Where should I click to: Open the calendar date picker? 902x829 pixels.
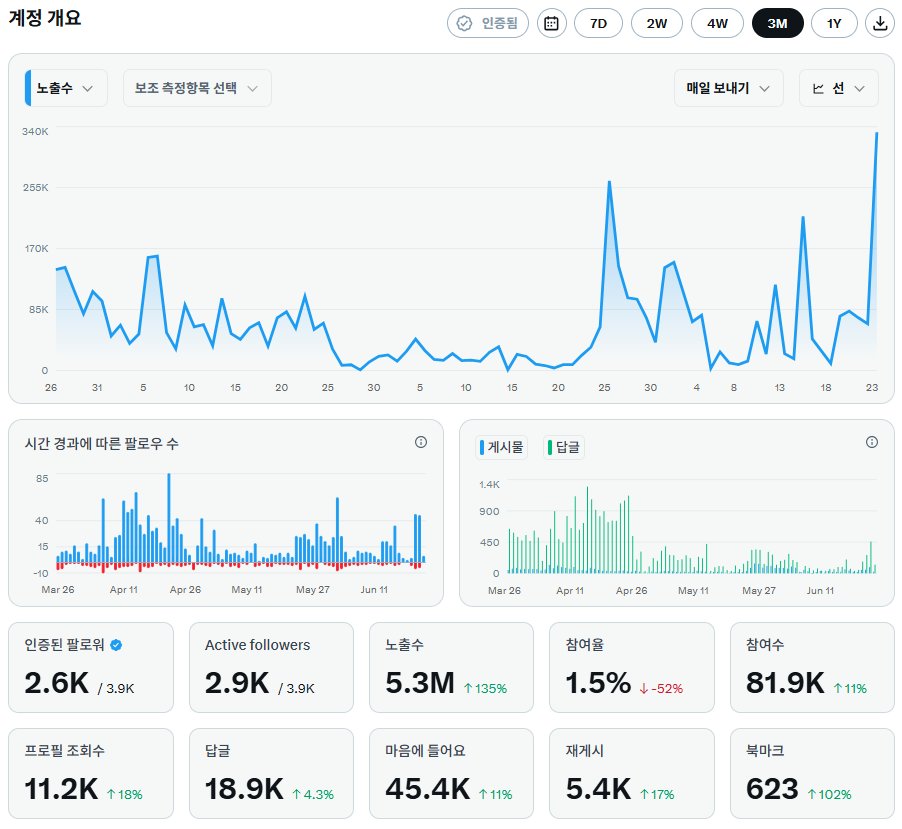pos(551,24)
